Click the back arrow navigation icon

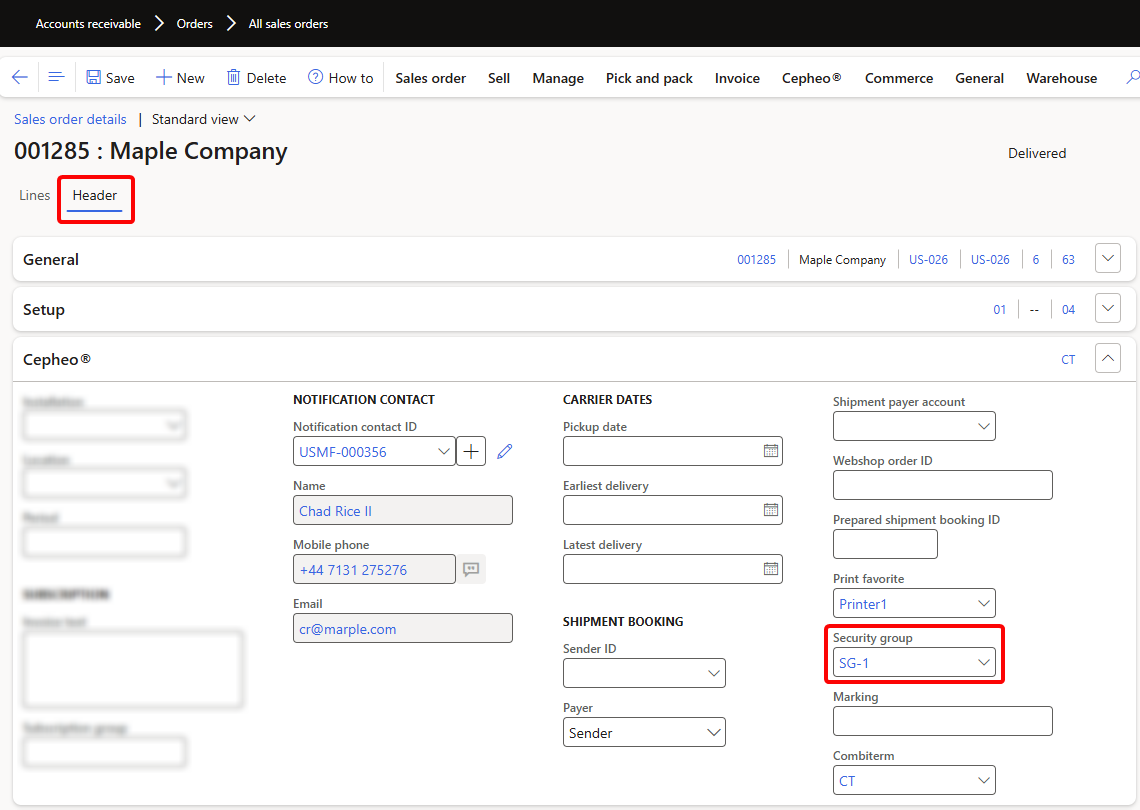20,77
